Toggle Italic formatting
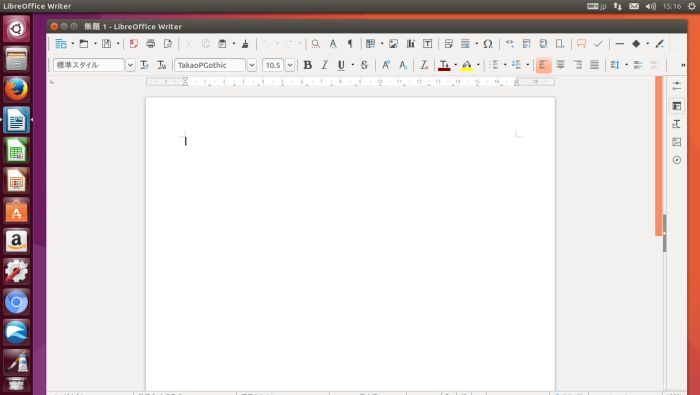Image resolution: width=700 pixels, height=395 pixels. point(325,65)
